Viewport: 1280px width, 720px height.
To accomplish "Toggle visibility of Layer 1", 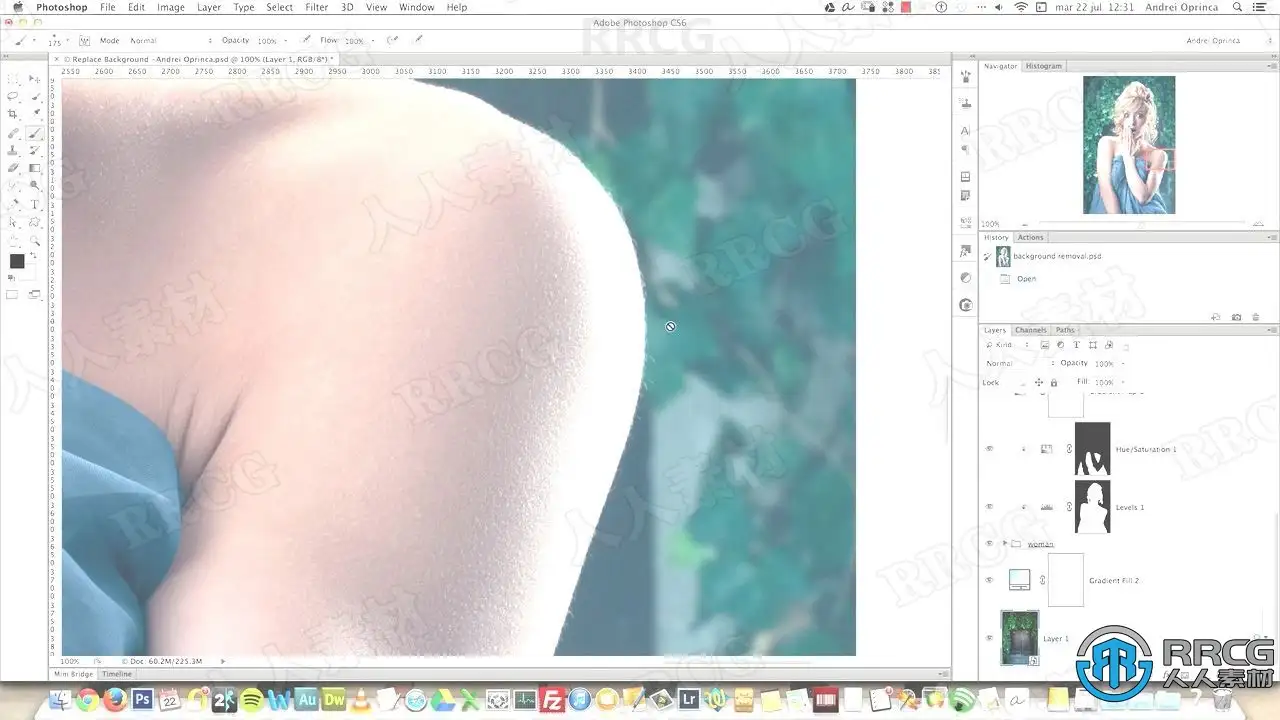I will 989,638.
